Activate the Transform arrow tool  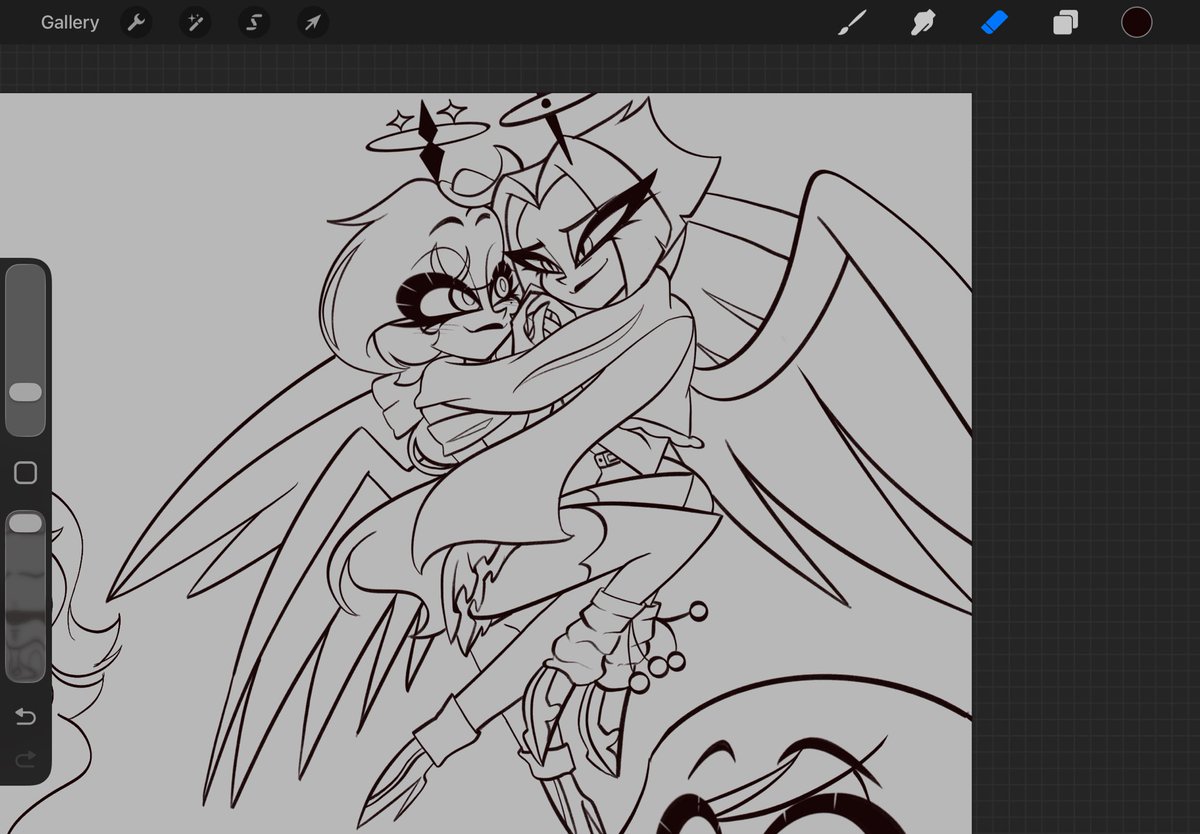313,23
